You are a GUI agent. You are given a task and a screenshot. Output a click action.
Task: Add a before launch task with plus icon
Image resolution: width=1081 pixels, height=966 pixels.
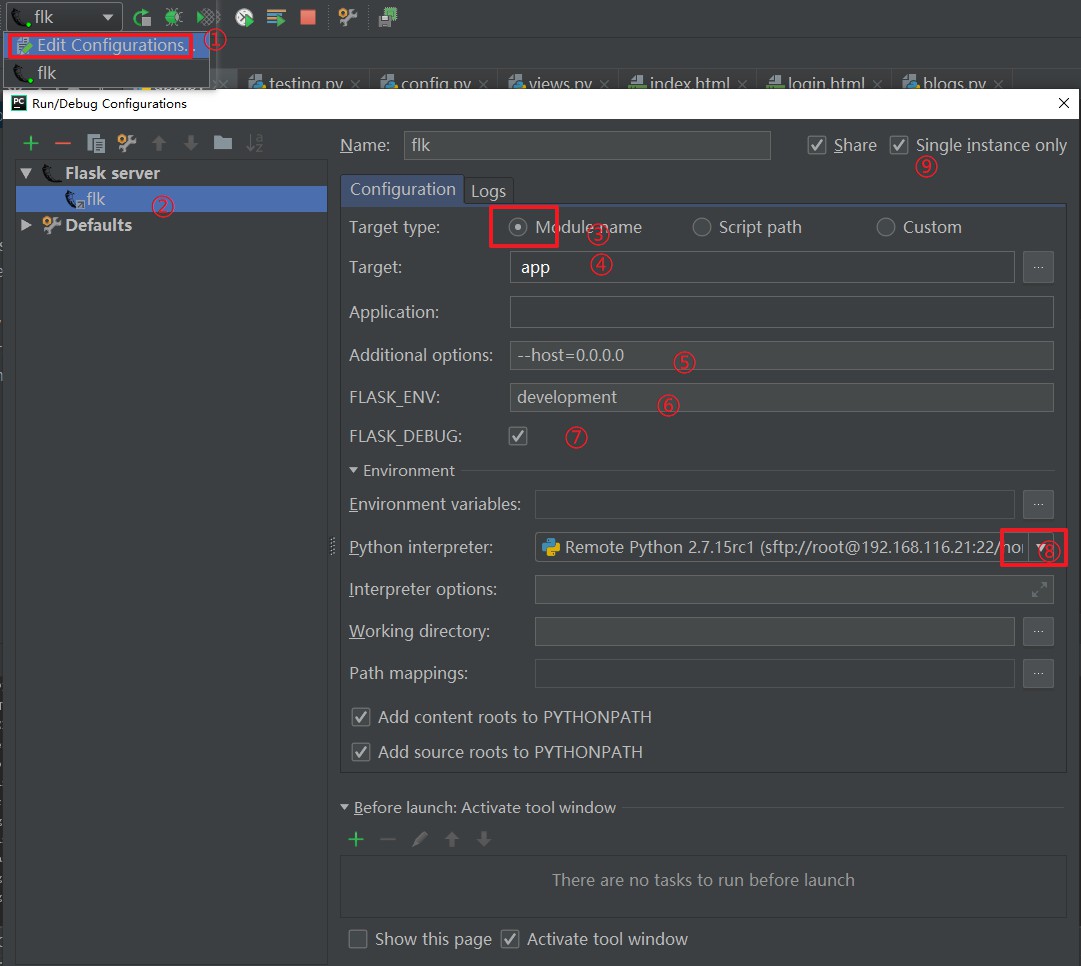point(356,840)
